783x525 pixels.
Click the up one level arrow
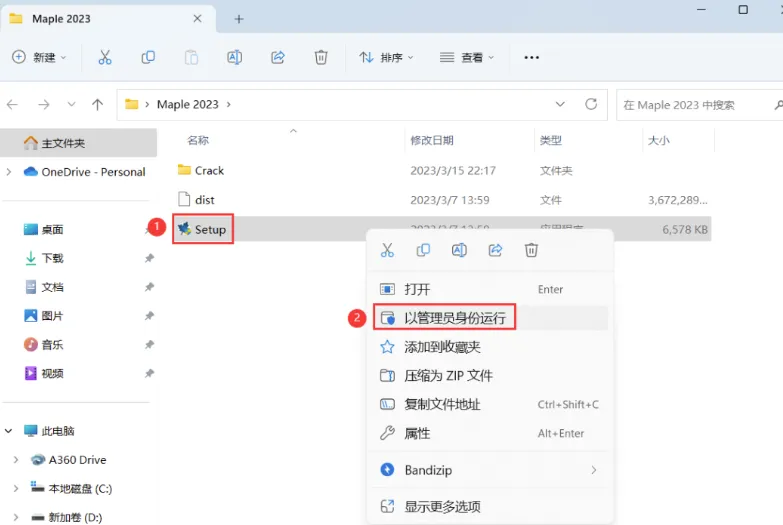pos(97,104)
